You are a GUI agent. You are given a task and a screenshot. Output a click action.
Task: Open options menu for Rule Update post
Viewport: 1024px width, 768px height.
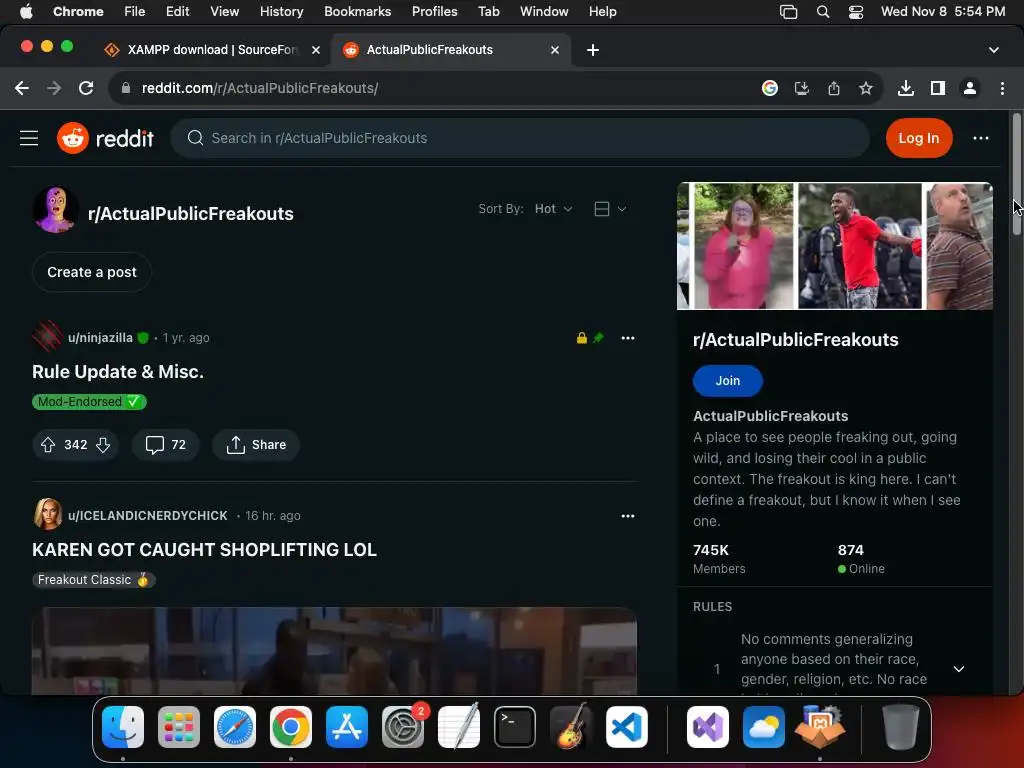tap(628, 338)
